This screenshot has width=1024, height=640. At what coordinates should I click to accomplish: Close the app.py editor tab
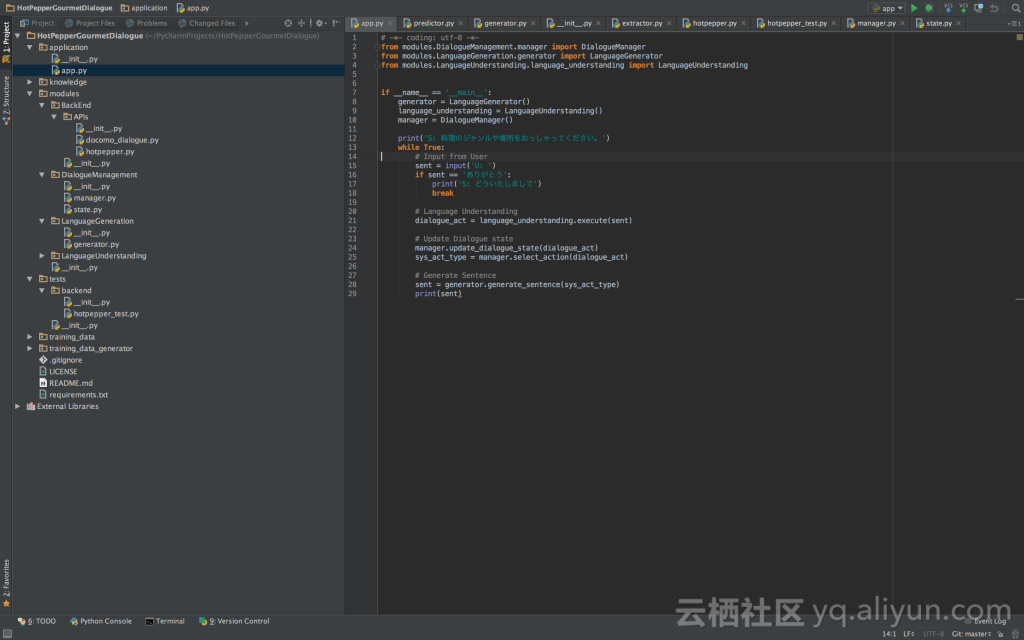[x=390, y=23]
